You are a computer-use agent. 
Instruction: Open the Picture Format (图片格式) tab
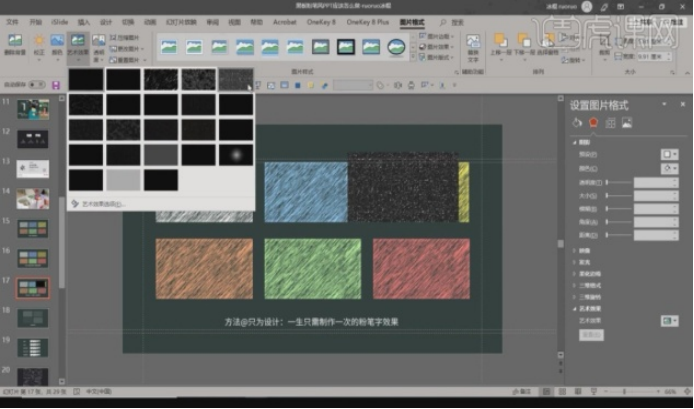point(412,22)
